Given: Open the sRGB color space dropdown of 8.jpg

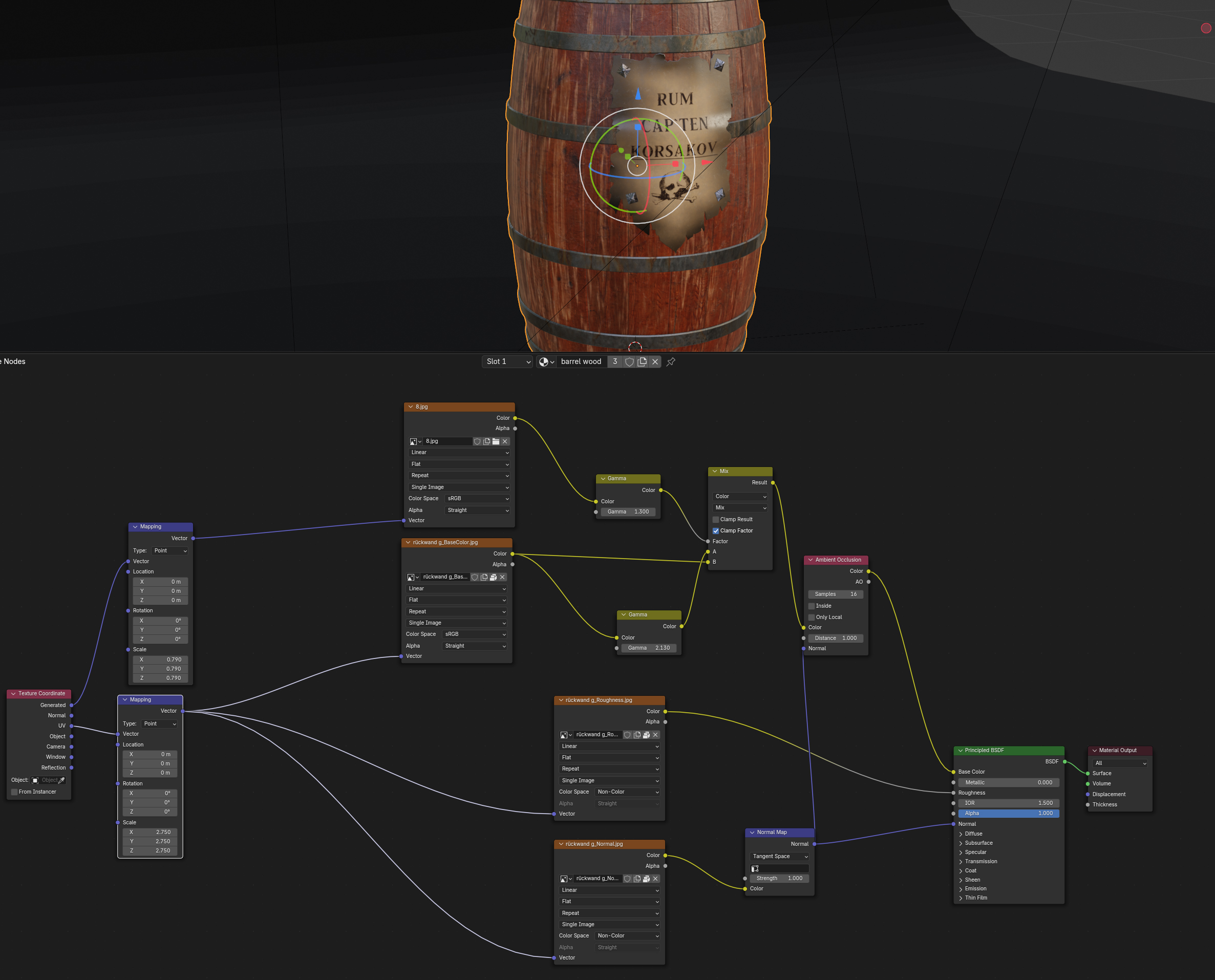Looking at the screenshot, I should [478, 499].
